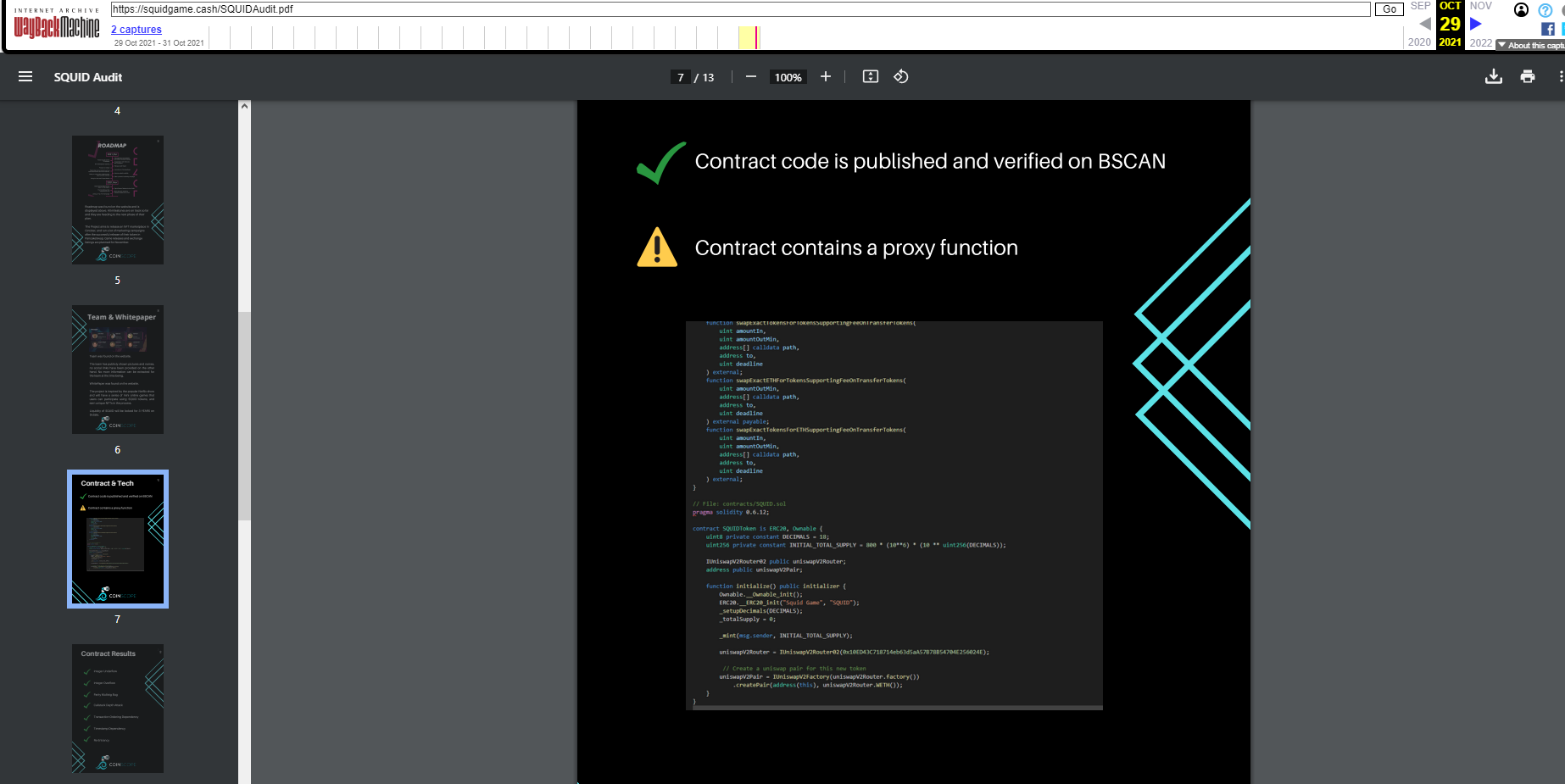Zoom in on the PDF page
The height and width of the screenshot is (784, 1565).
pyautogui.click(x=826, y=77)
